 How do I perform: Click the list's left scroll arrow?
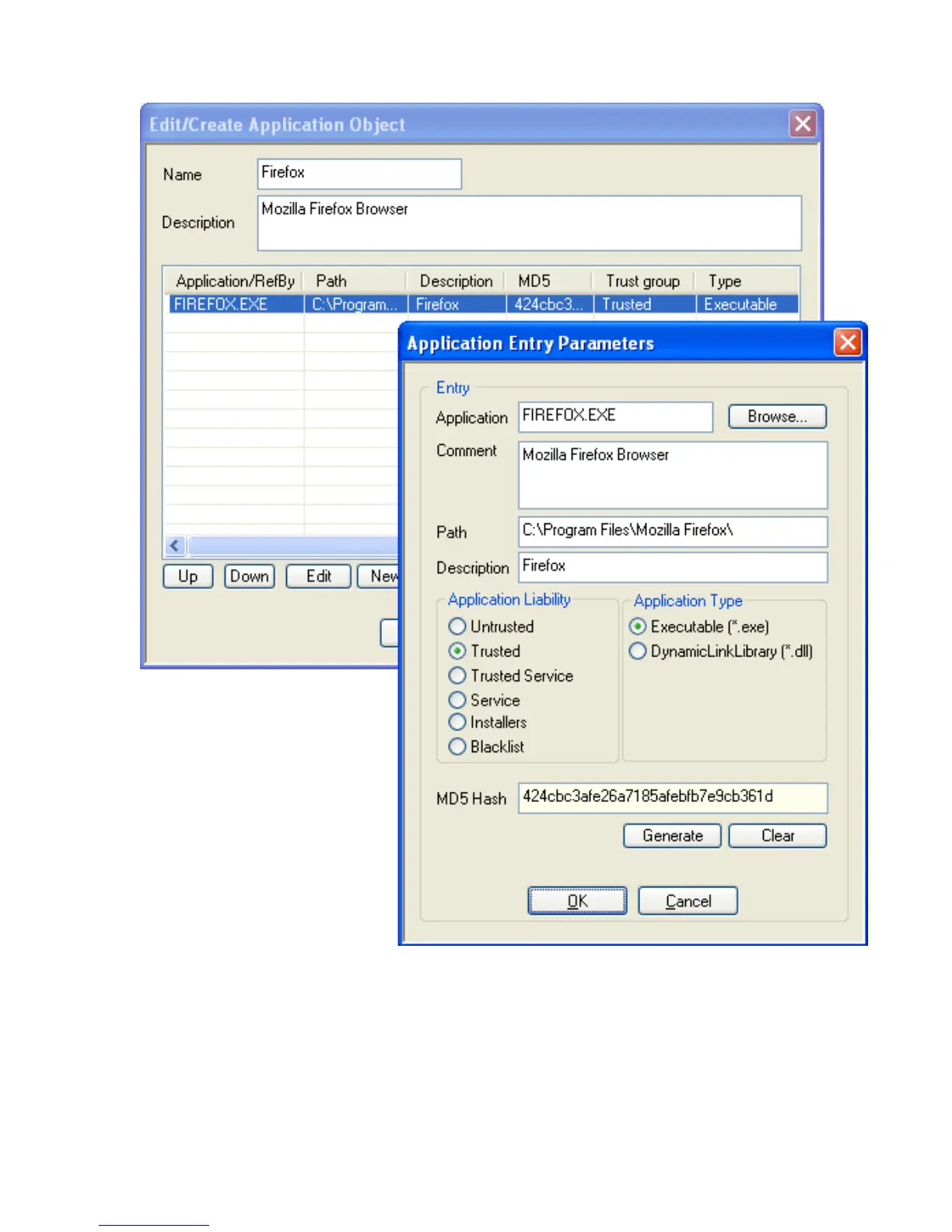[x=175, y=545]
